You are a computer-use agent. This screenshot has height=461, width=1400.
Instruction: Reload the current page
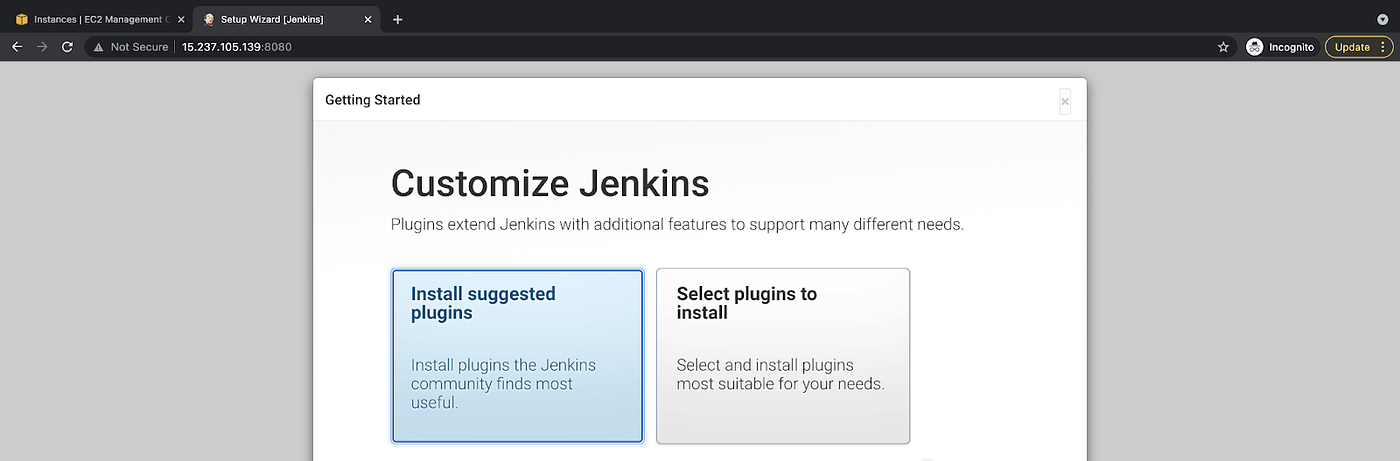click(x=67, y=47)
